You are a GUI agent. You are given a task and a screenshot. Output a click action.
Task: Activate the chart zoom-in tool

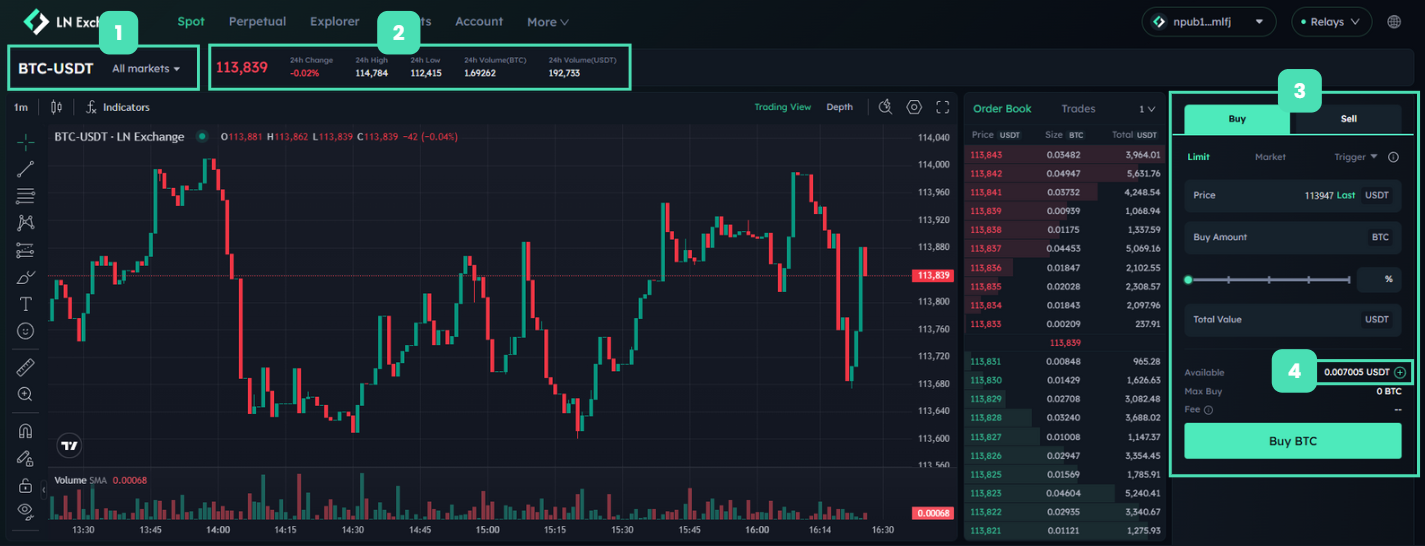click(x=26, y=395)
